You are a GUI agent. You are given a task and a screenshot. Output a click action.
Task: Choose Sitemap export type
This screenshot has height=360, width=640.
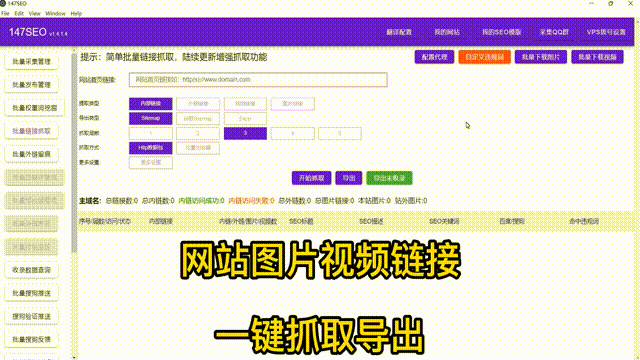[151, 118]
